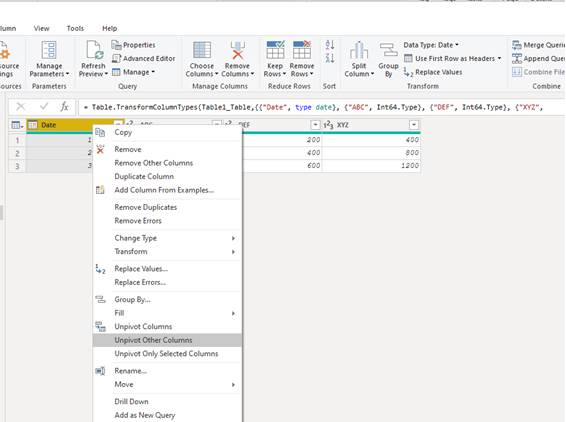Image resolution: width=566 pixels, height=422 pixels.
Task: Open the View ribbon tab
Action: tap(42, 28)
